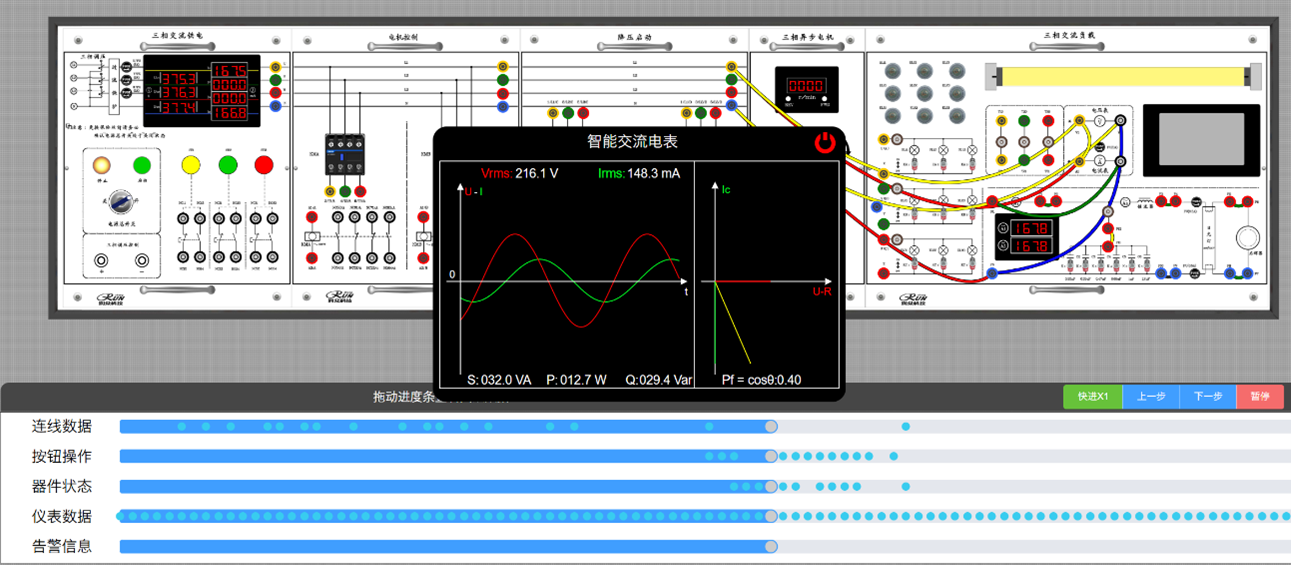Click the 快进X1 fast-forward button
1291x565 pixels.
(x=1092, y=397)
